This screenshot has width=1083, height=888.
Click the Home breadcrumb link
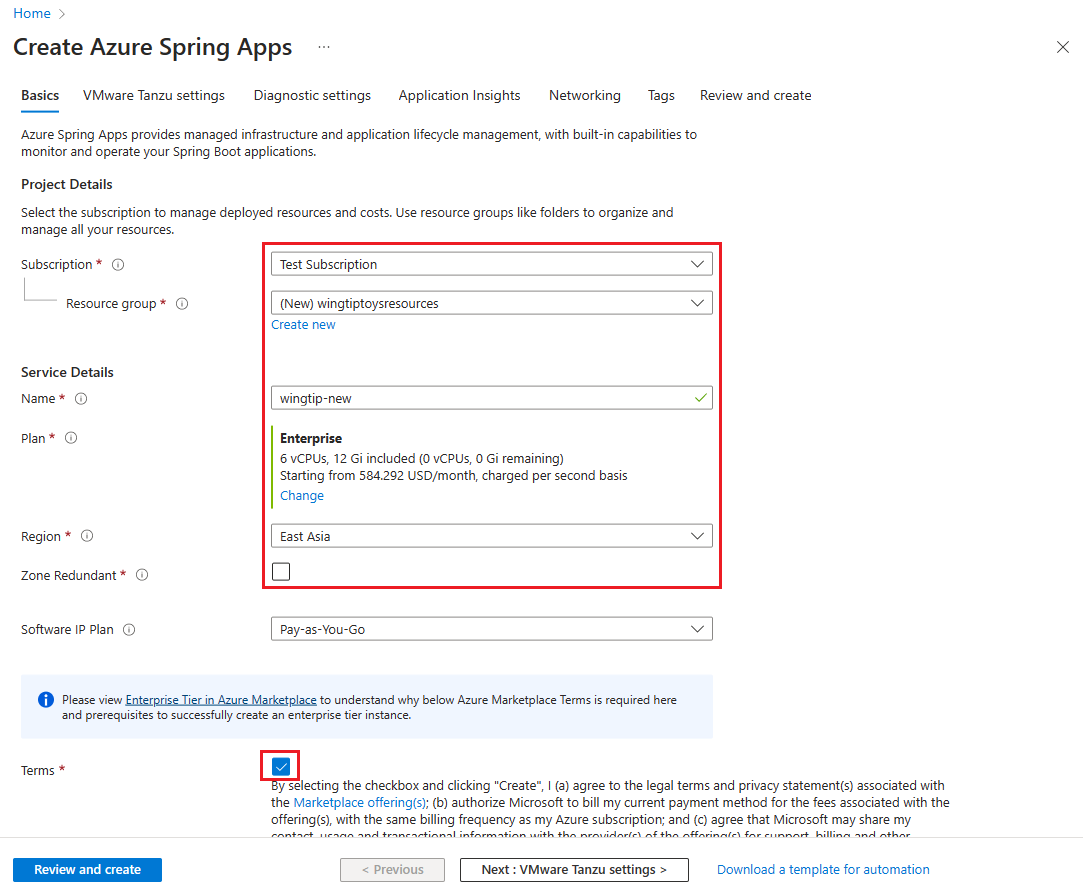(x=32, y=13)
